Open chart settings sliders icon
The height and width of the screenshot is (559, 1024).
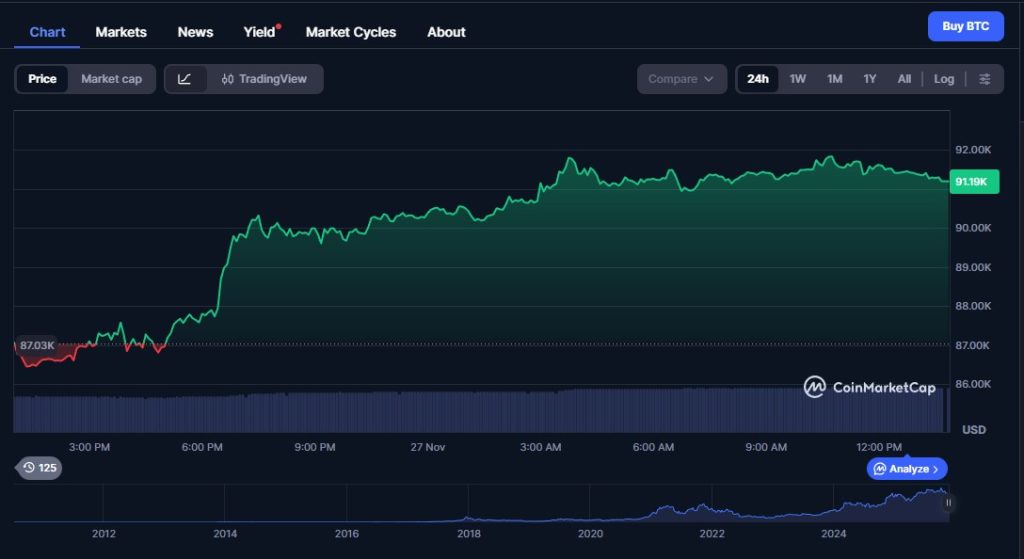985,79
